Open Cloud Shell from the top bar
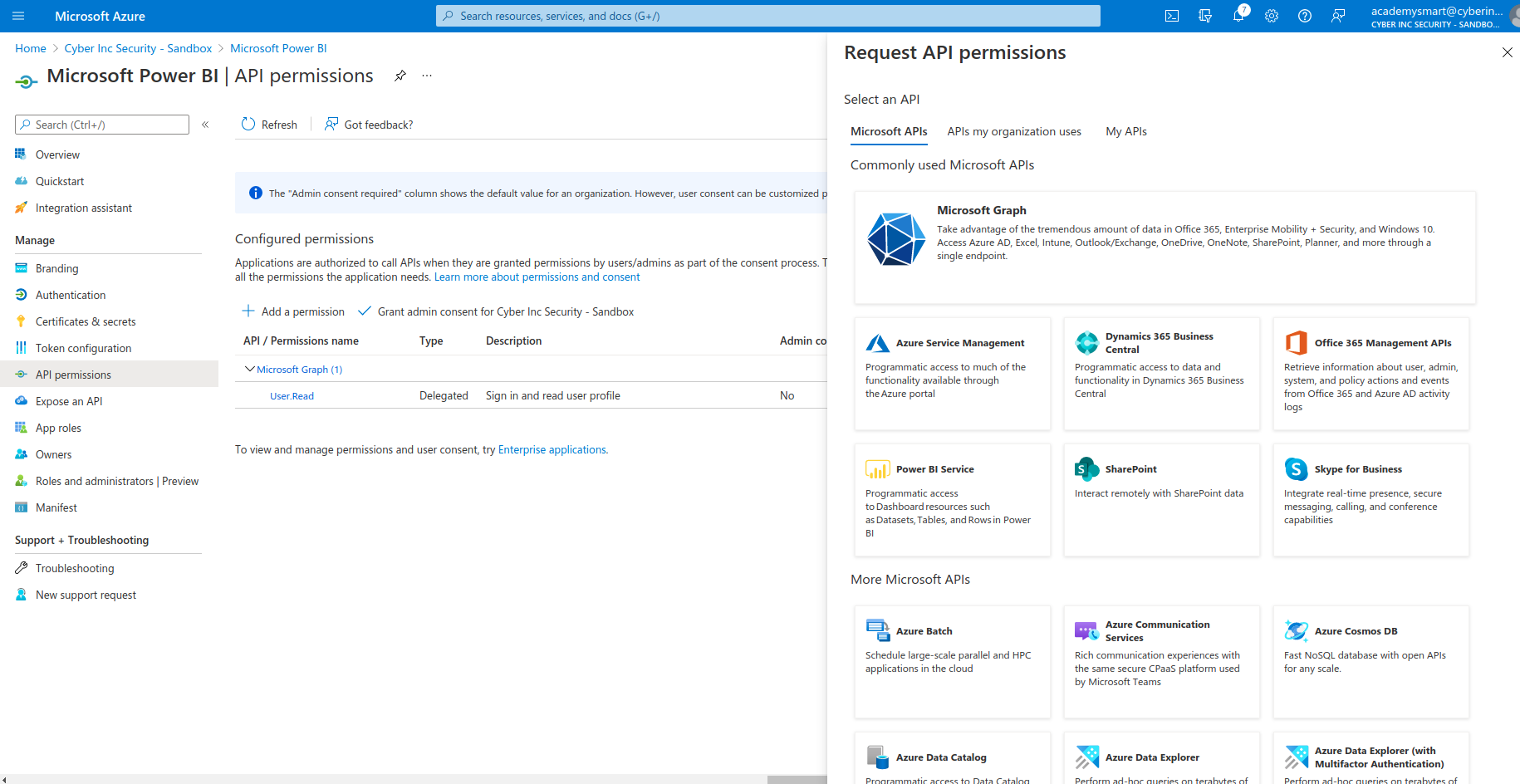 [x=1172, y=16]
